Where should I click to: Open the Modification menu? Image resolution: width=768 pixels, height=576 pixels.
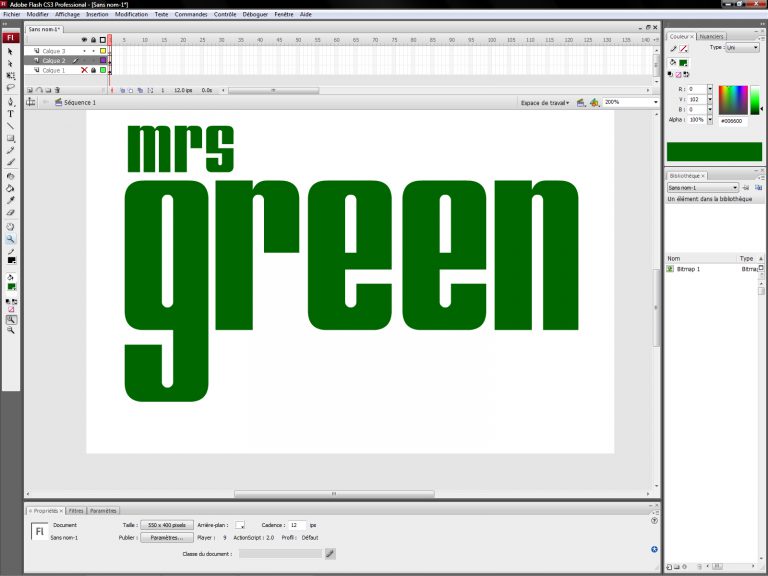(131, 15)
